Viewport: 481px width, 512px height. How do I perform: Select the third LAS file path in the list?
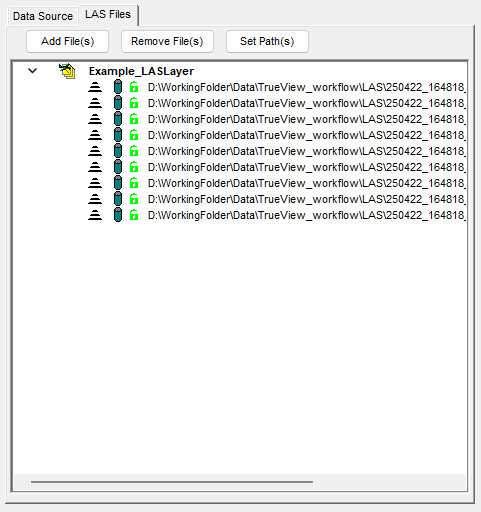coord(307,119)
